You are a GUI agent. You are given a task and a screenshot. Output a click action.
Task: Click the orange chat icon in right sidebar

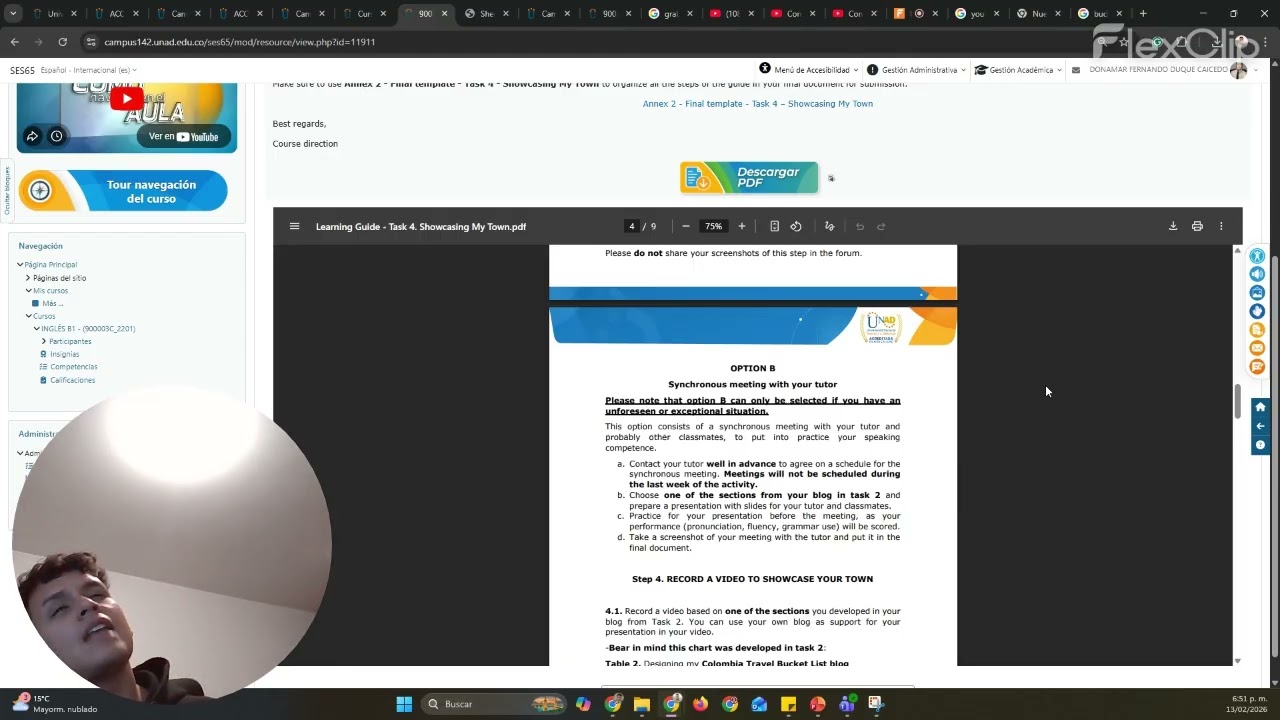pyautogui.click(x=1258, y=367)
